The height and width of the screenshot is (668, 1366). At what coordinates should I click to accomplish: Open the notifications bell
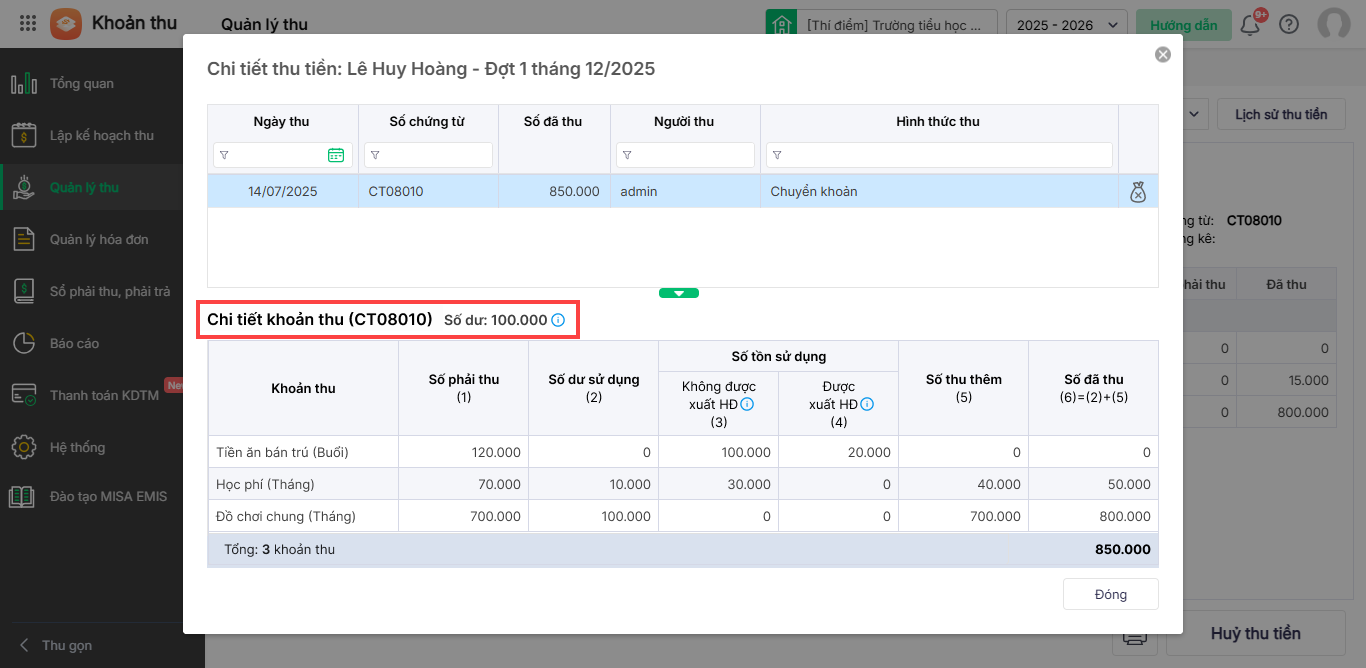pos(1250,25)
